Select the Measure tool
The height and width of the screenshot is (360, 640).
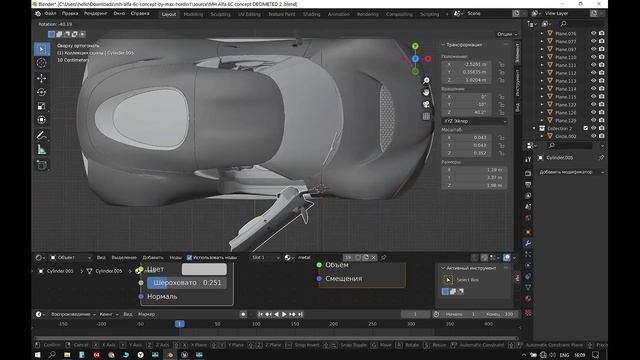click(42, 149)
